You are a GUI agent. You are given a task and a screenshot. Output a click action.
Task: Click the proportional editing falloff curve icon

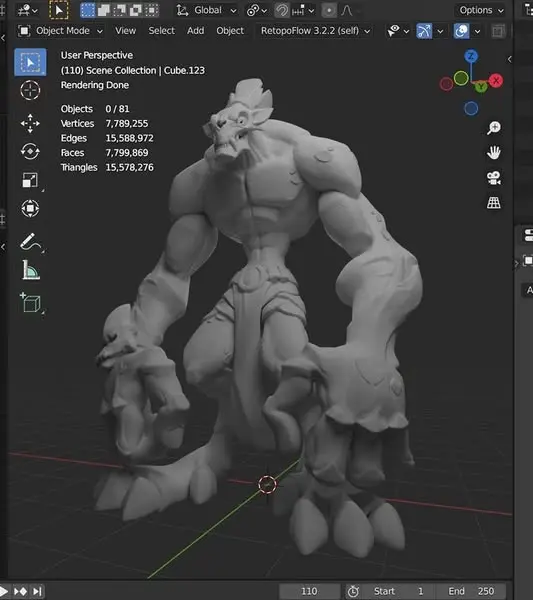pos(347,10)
